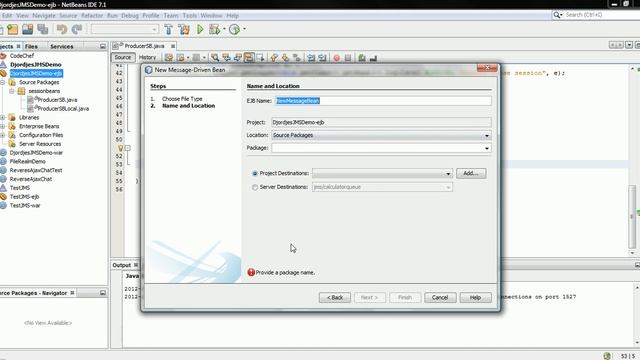
Task: Click the Stop Macro Recording icon
Action: [x=348, y=58]
